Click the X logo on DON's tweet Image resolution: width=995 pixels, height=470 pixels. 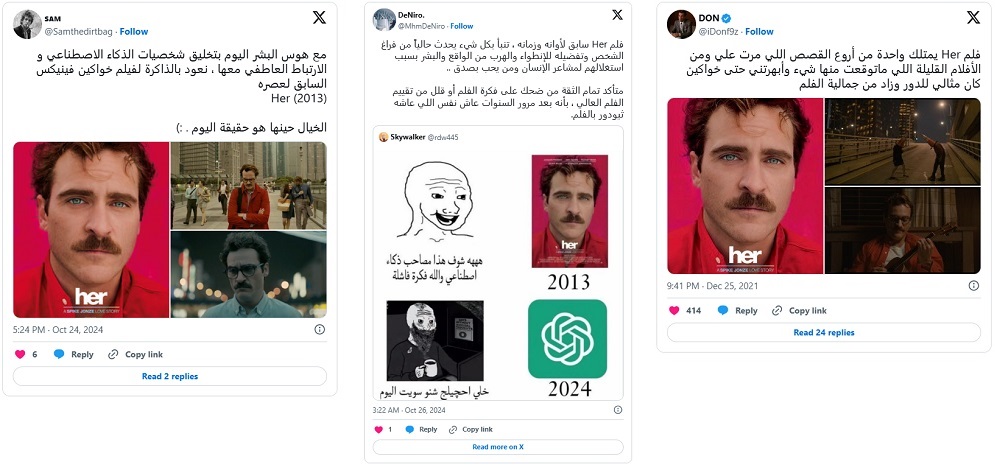pyautogui.click(x=973, y=18)
